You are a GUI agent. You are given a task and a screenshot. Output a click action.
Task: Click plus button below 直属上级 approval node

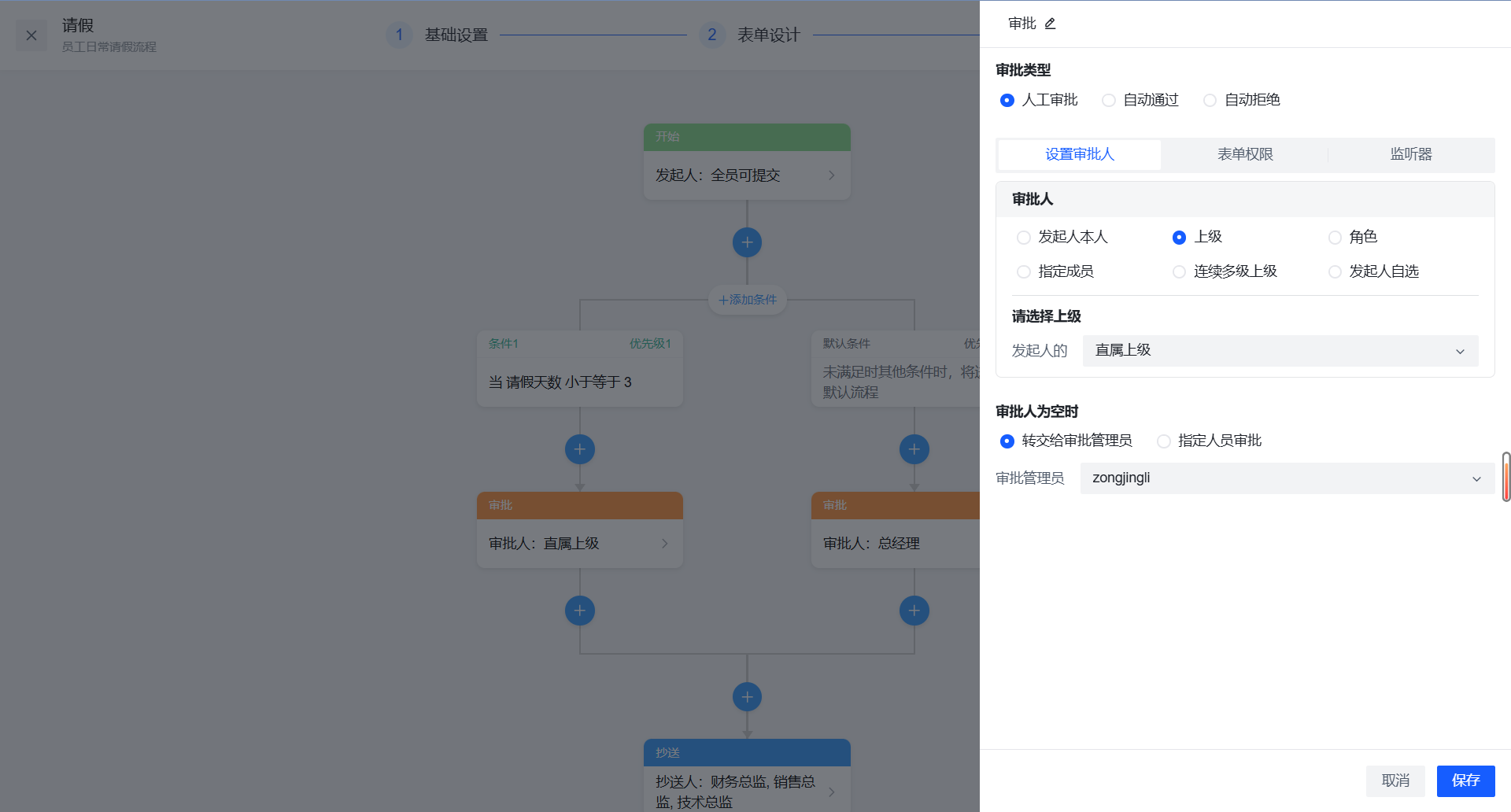[x=580, y=611]
